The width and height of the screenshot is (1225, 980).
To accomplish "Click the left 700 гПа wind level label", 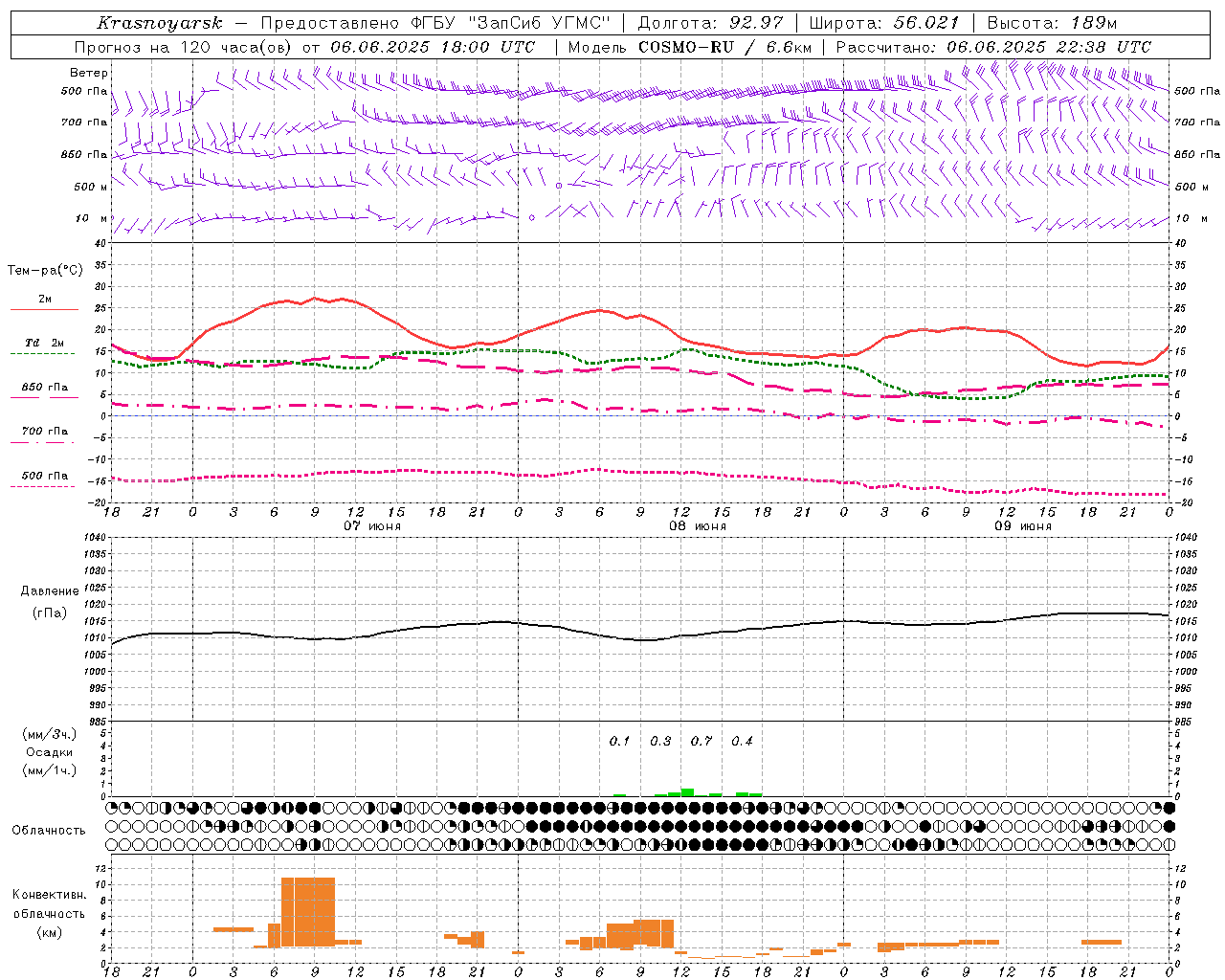I will [84, 122].
